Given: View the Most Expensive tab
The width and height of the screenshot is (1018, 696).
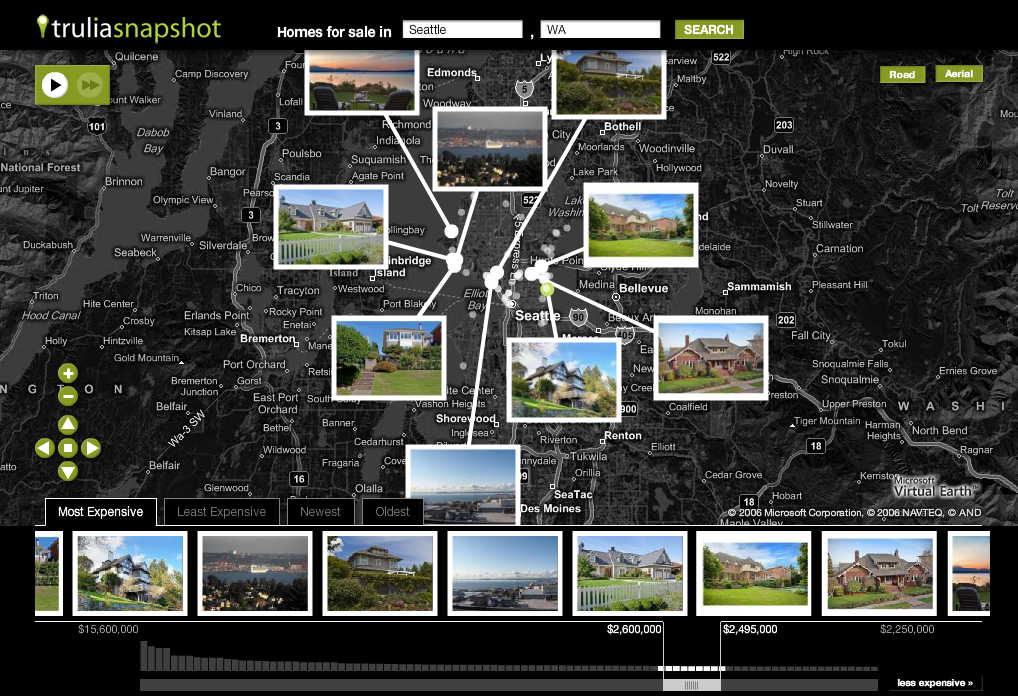Looking at the screenshot, I should [99, 511].
